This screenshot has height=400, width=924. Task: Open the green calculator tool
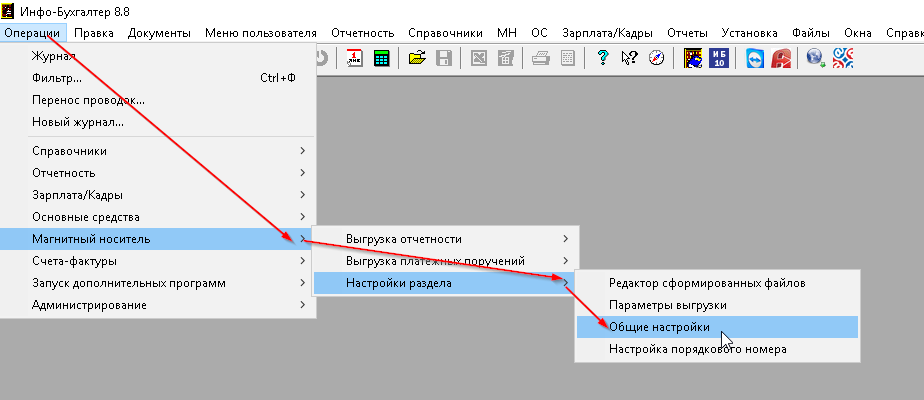382,58
